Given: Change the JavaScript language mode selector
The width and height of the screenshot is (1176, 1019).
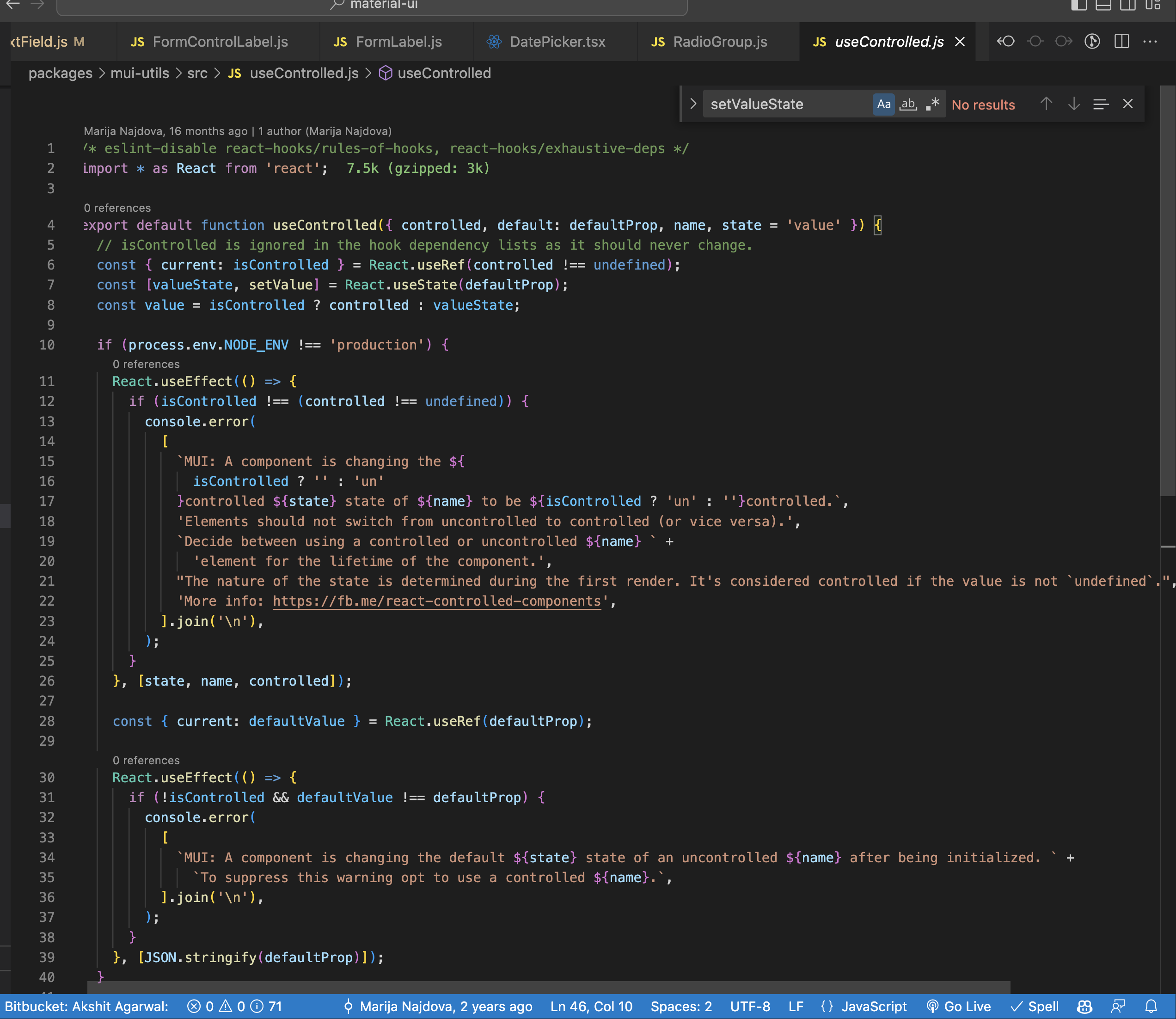Looking at the screenshot, I should coord(874,1006).
